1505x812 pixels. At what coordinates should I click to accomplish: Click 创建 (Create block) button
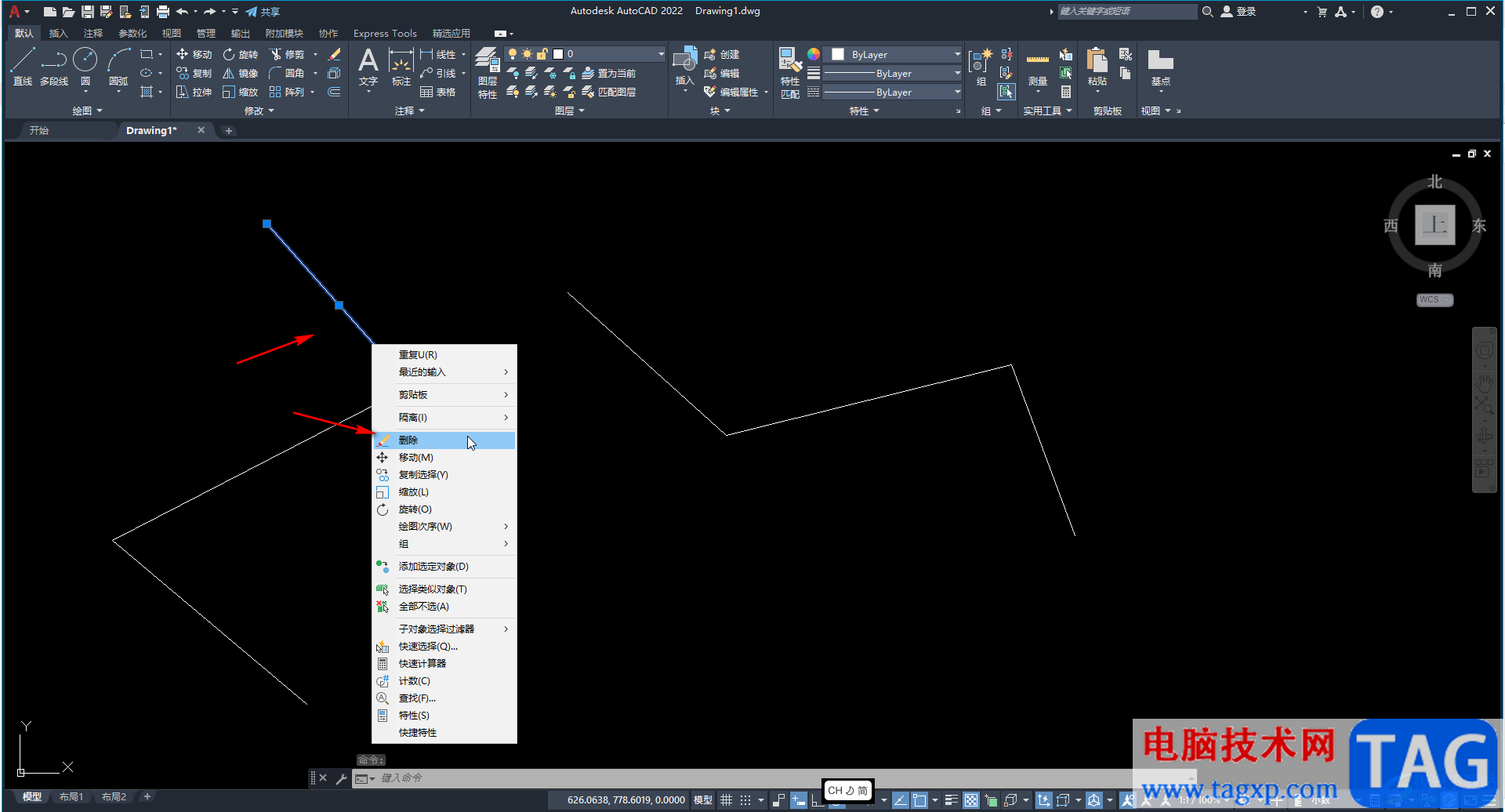click(x=722, y=54)
